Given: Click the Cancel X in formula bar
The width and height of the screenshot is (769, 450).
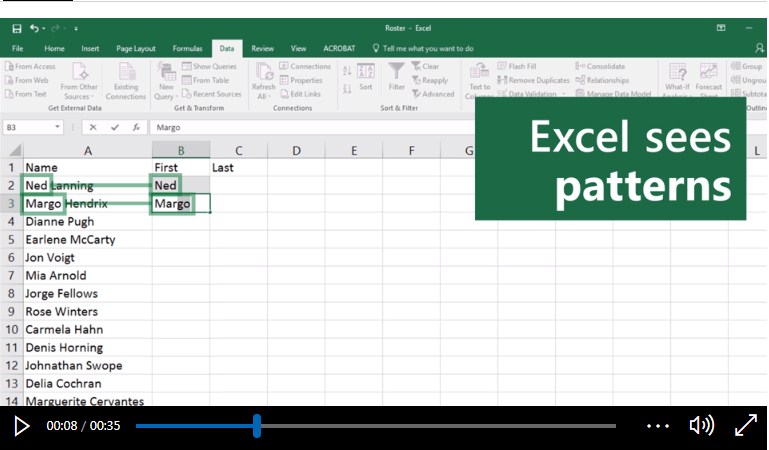Looking at the screenshot, I should [93, 127].
